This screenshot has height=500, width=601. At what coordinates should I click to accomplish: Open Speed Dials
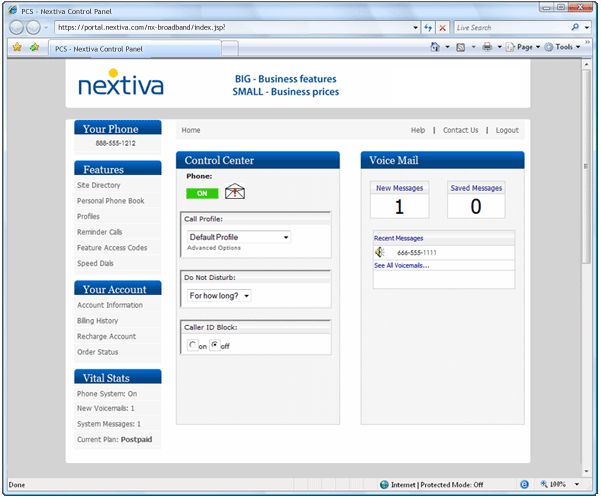[x=95, y=263]
